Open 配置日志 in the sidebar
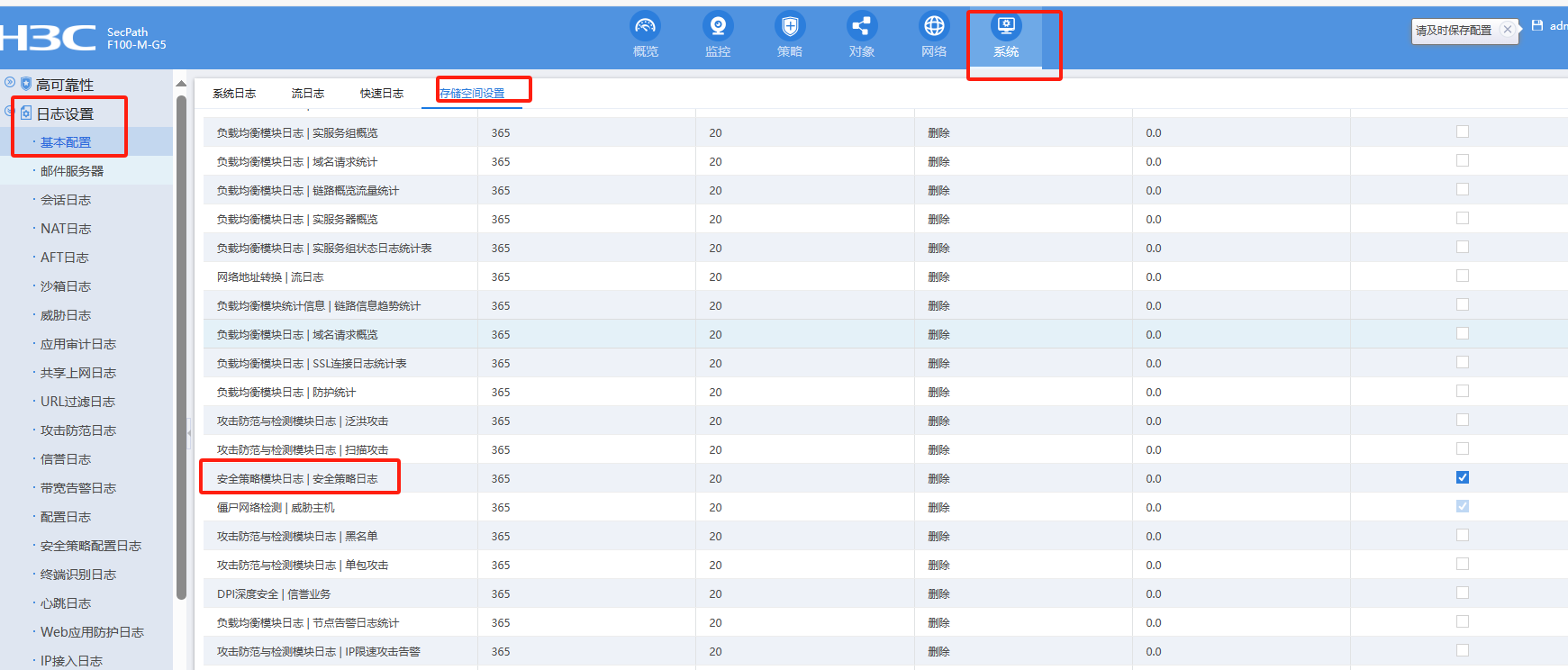The width and height of the screenshot is (1568, 670). (x=66, y=517)
